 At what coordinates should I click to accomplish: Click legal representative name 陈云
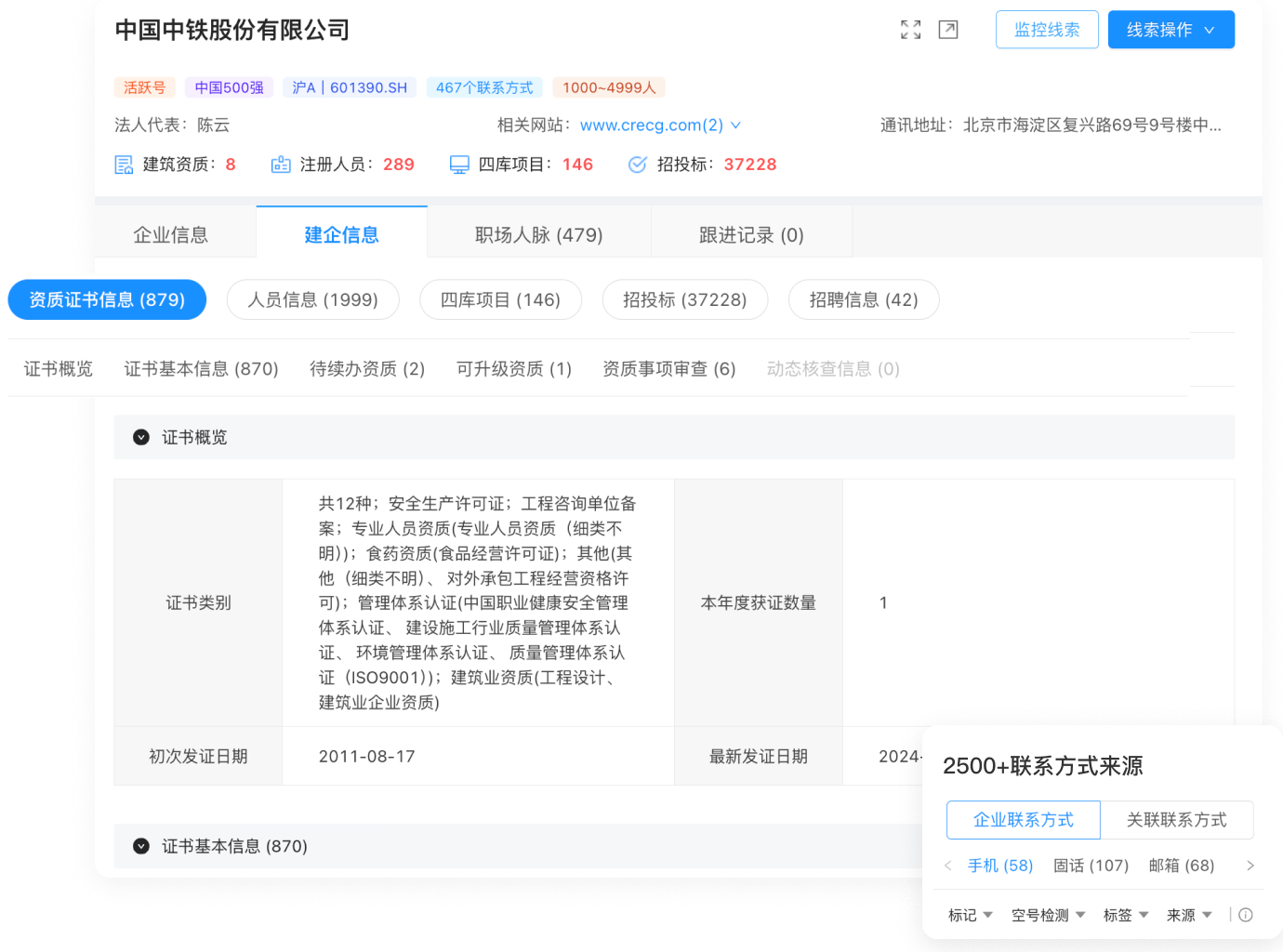pyautogui.click(x=213, y=125)
